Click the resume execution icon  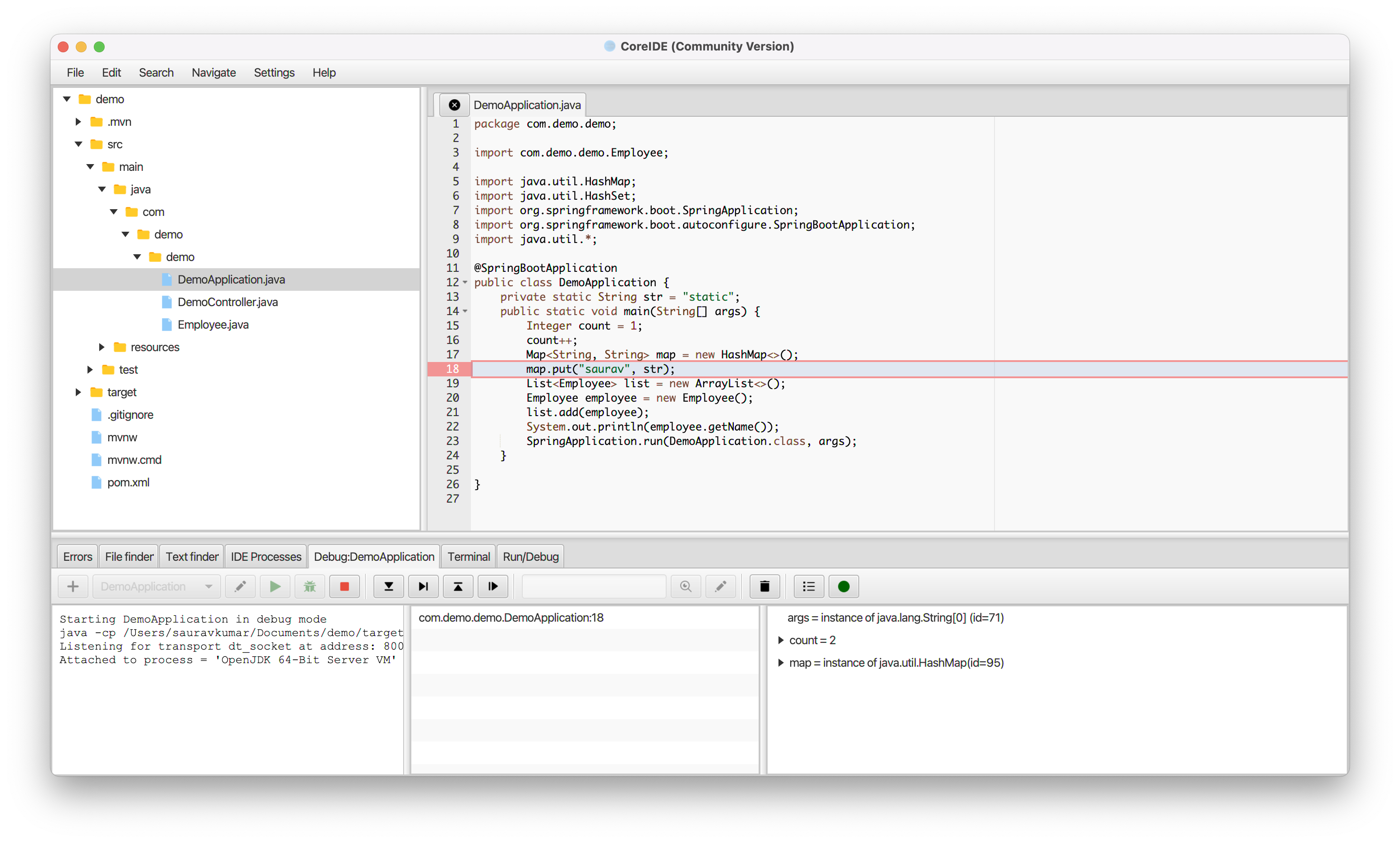point(493,586)
